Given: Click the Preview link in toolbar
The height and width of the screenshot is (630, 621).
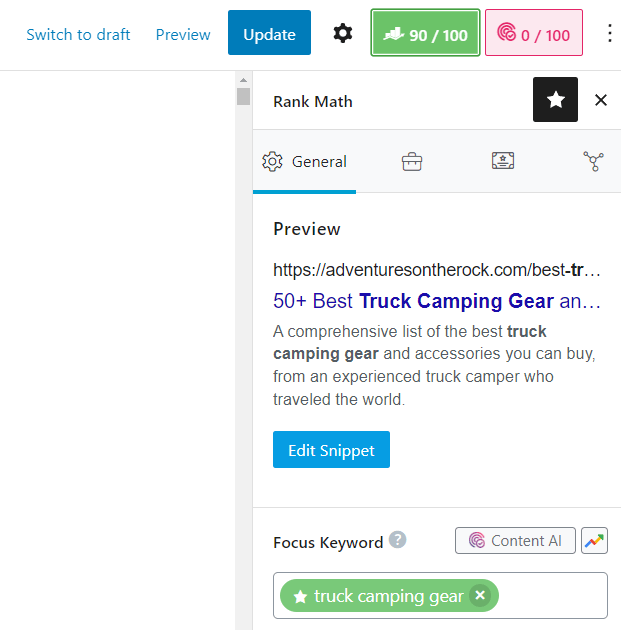Looking at the screenshot, I should [183, 34].
